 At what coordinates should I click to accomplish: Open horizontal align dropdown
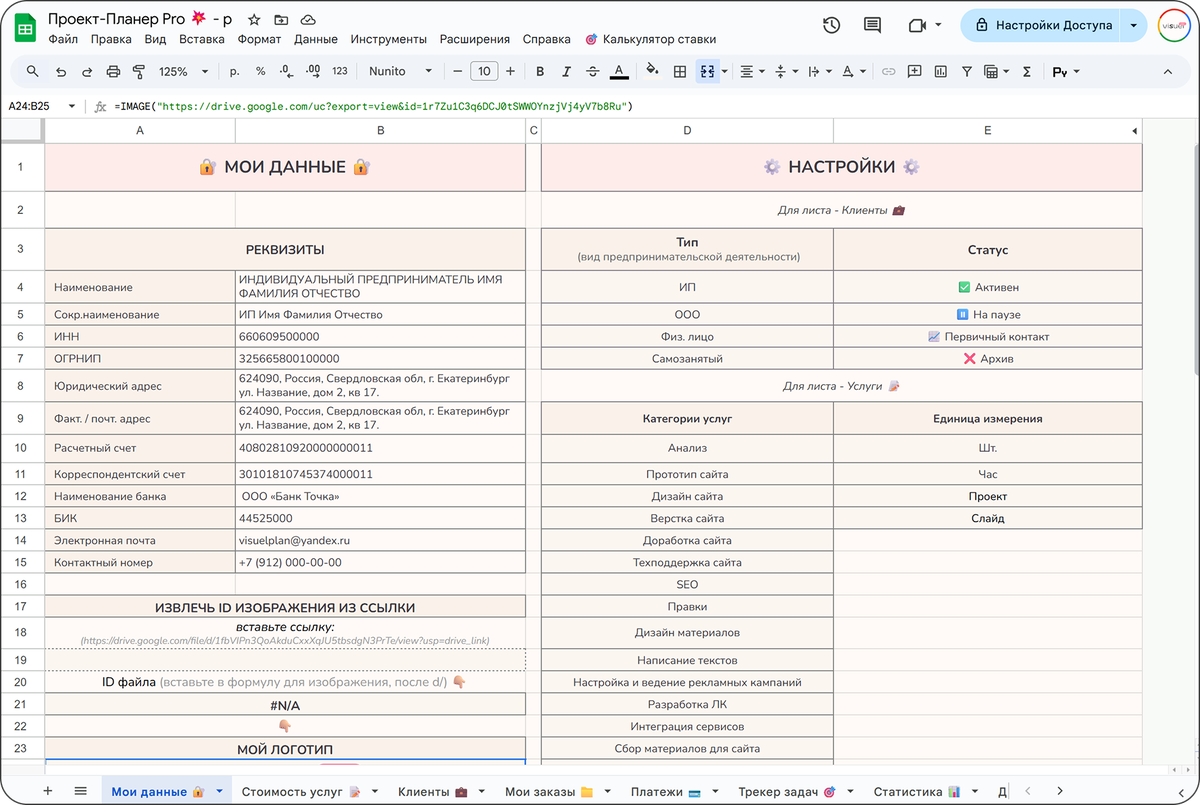pos(751,72)
